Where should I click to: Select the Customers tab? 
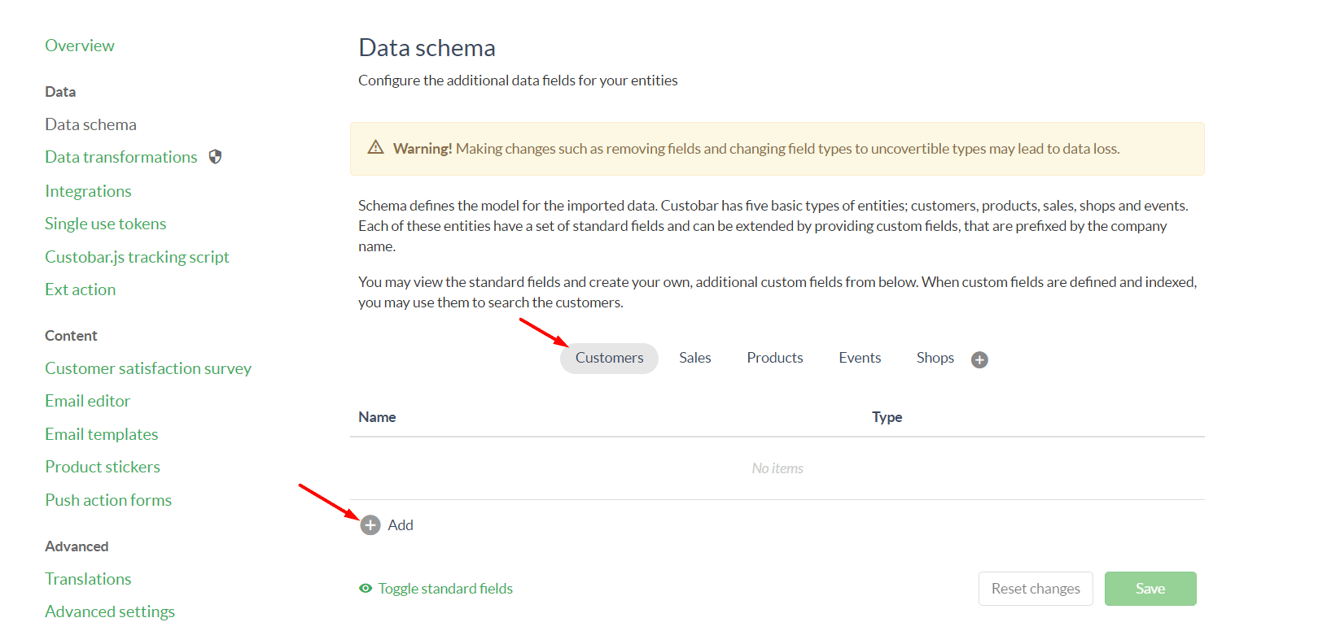609,358
